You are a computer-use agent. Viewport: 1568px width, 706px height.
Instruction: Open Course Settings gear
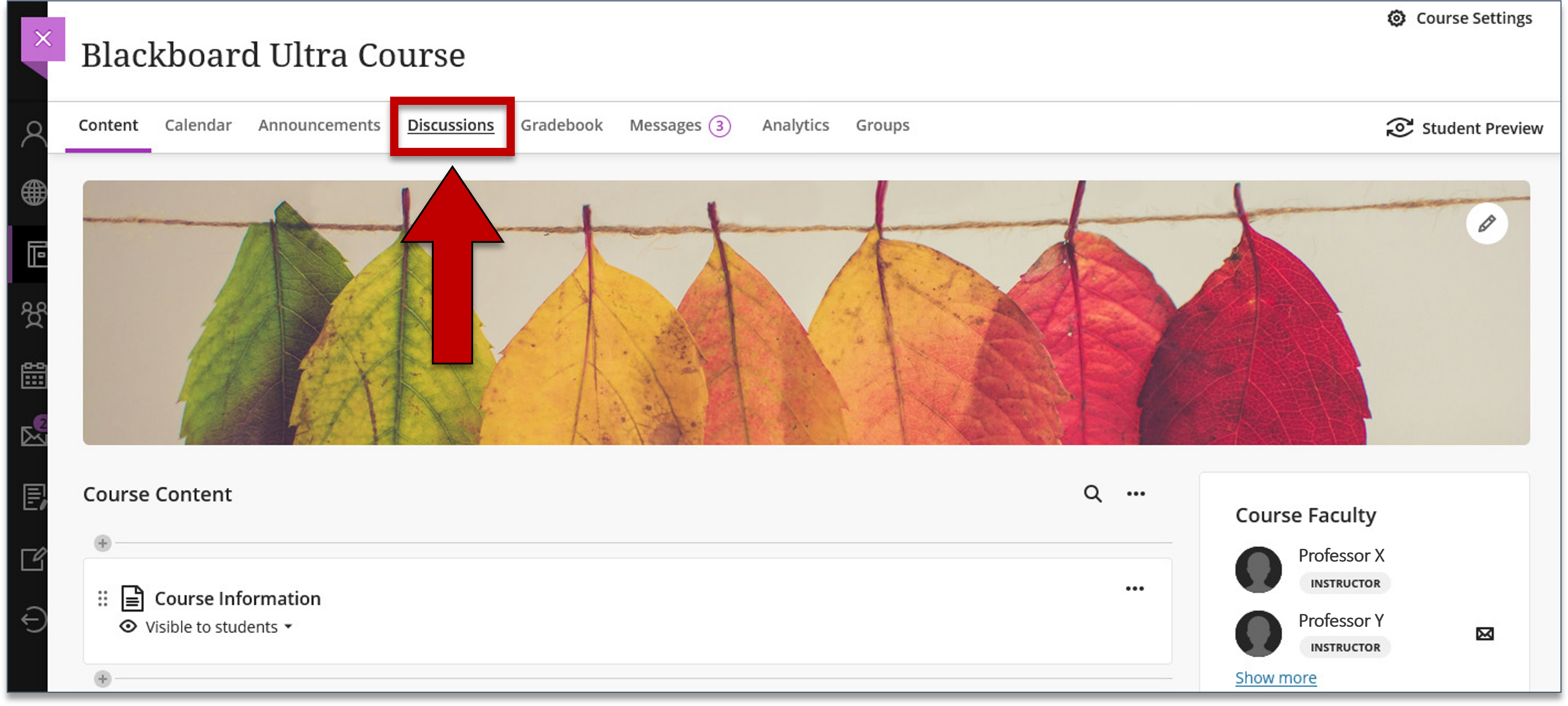pyautogui.click(x=1396, y=18)
